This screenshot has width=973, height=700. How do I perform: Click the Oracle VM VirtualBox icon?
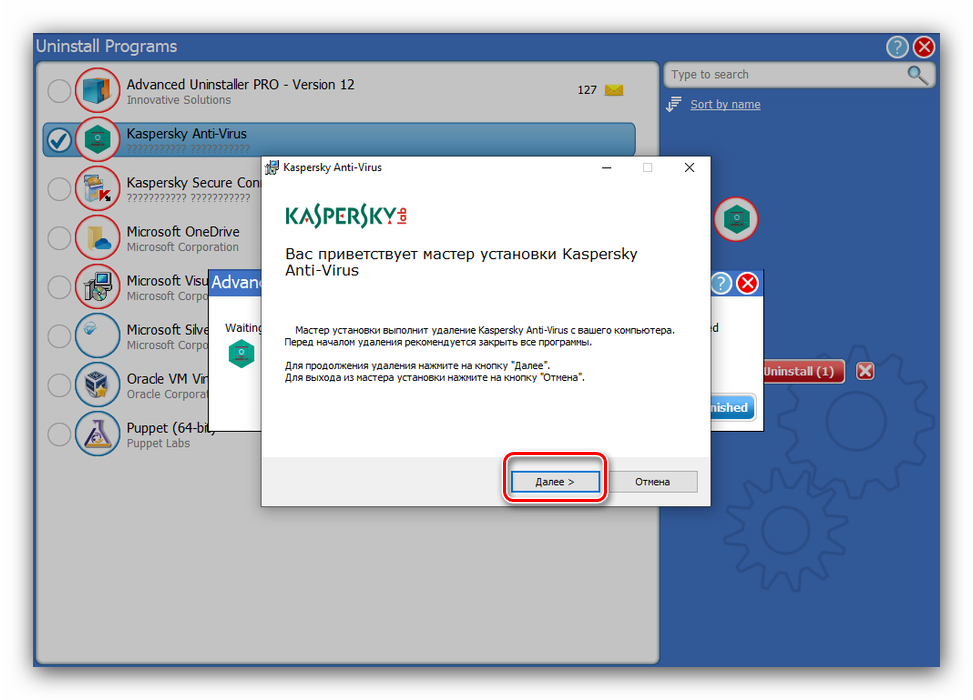pos(97,385)
